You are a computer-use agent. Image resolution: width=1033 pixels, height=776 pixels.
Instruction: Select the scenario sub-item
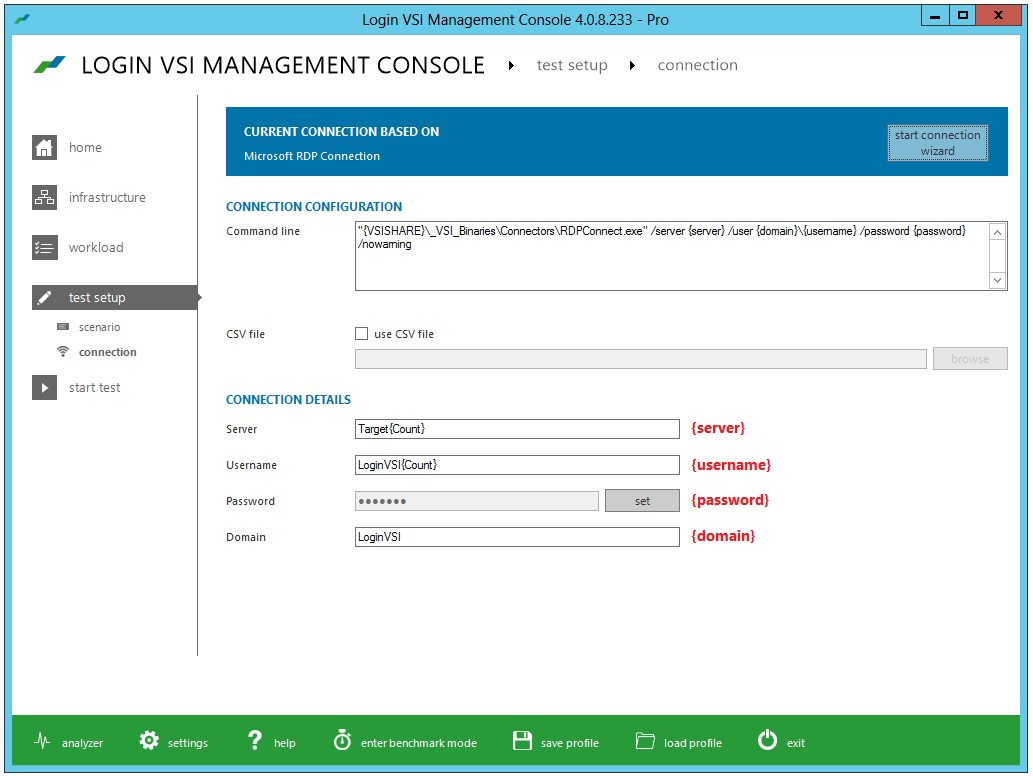[99, 327]
